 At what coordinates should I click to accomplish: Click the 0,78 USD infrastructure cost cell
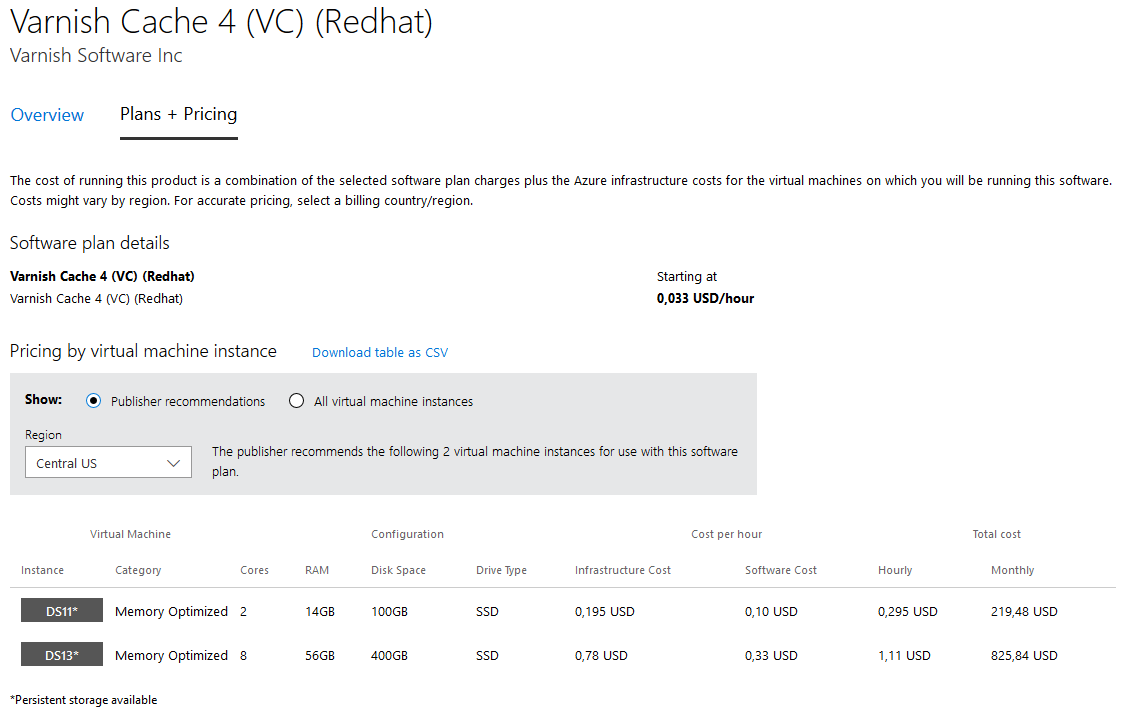pos(601,656)
